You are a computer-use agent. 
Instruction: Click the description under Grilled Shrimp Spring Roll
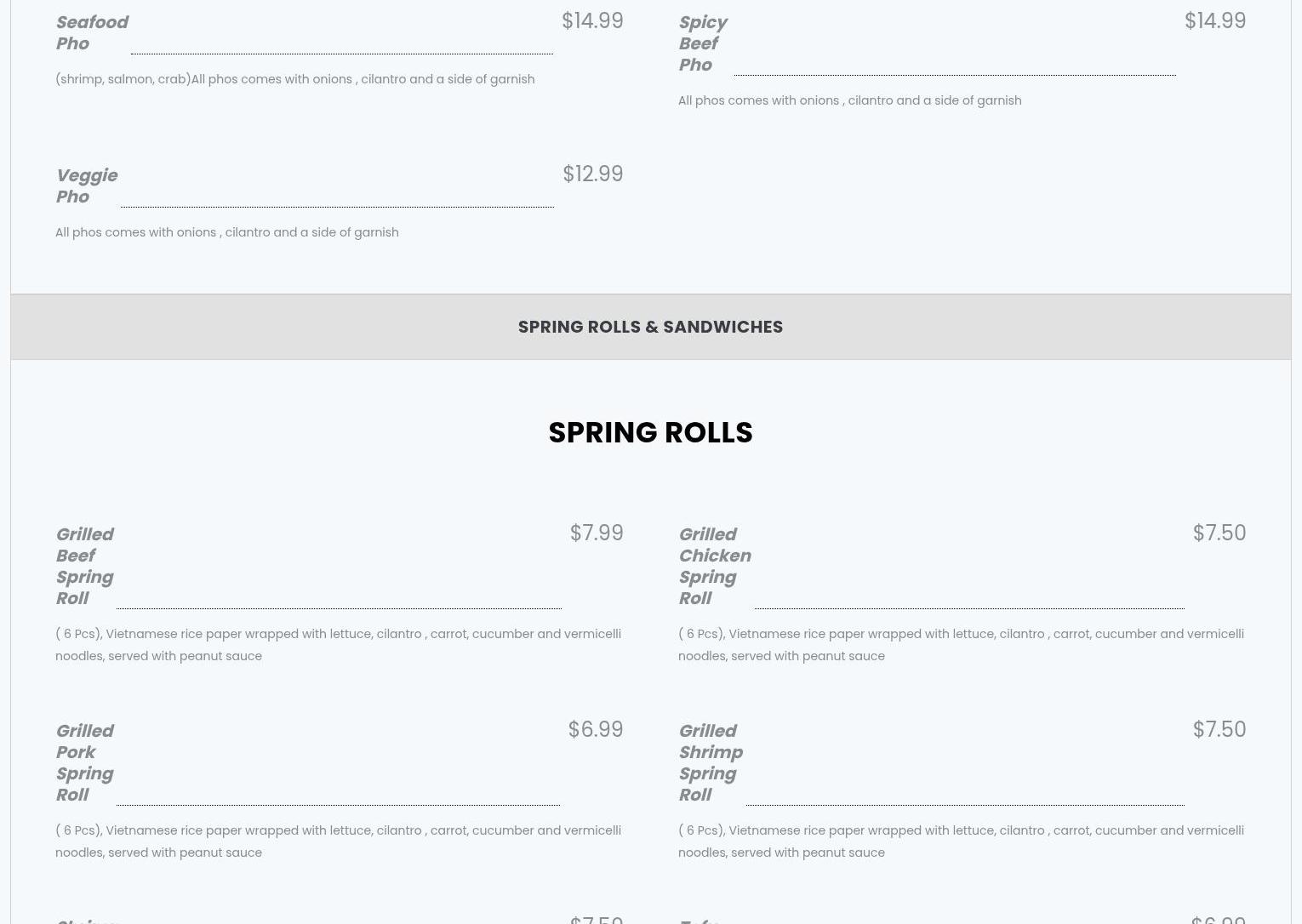(961, 841)
